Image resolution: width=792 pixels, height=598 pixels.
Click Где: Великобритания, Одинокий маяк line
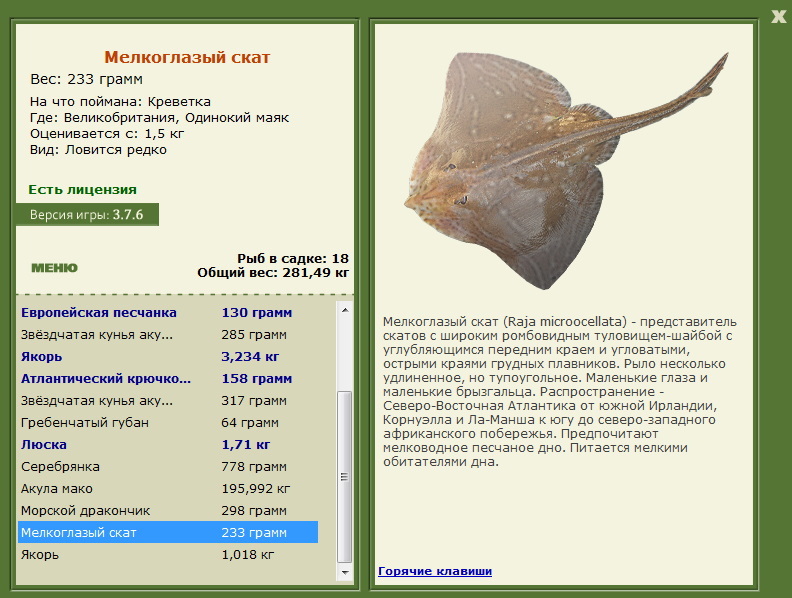pos(159,118)
